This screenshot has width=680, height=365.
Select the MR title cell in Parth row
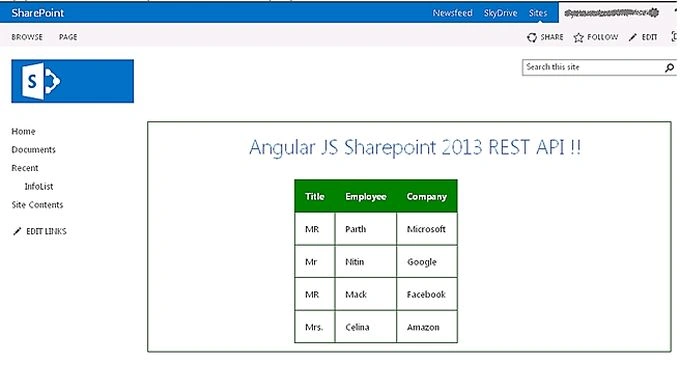315,229
